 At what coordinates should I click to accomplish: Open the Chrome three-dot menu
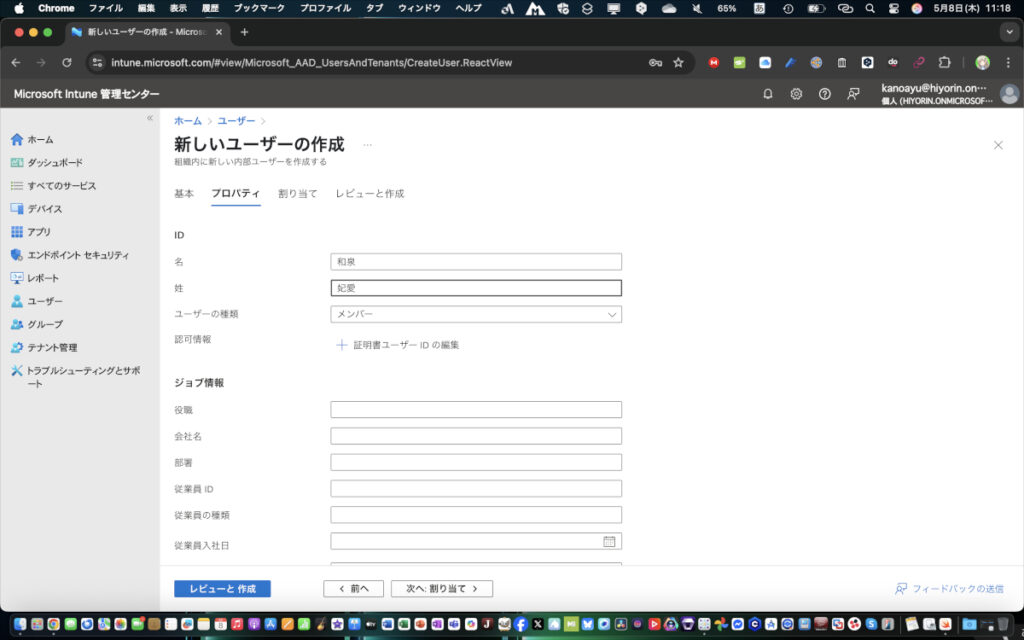pos(1009,63)
